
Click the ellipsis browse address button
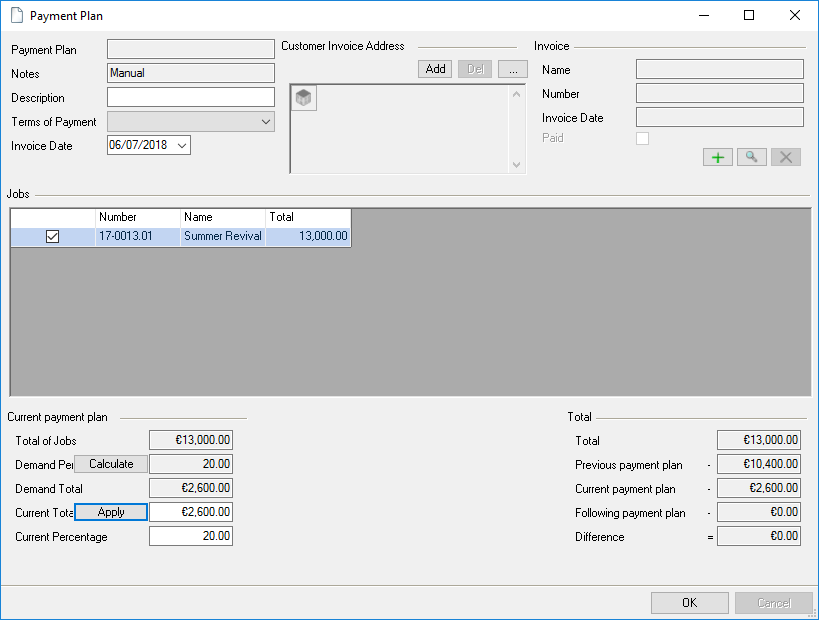pyautogui.click(x=512, y=69)
